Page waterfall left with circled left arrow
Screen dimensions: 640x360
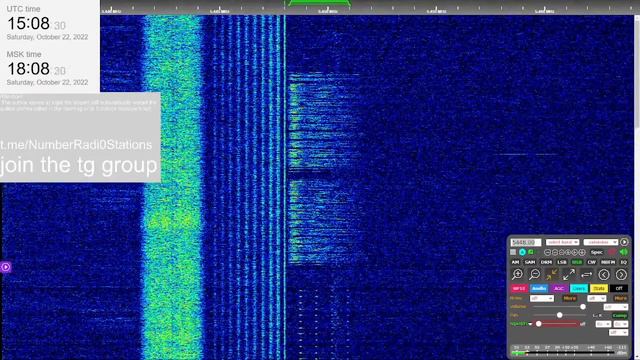(x=604, y=275)
